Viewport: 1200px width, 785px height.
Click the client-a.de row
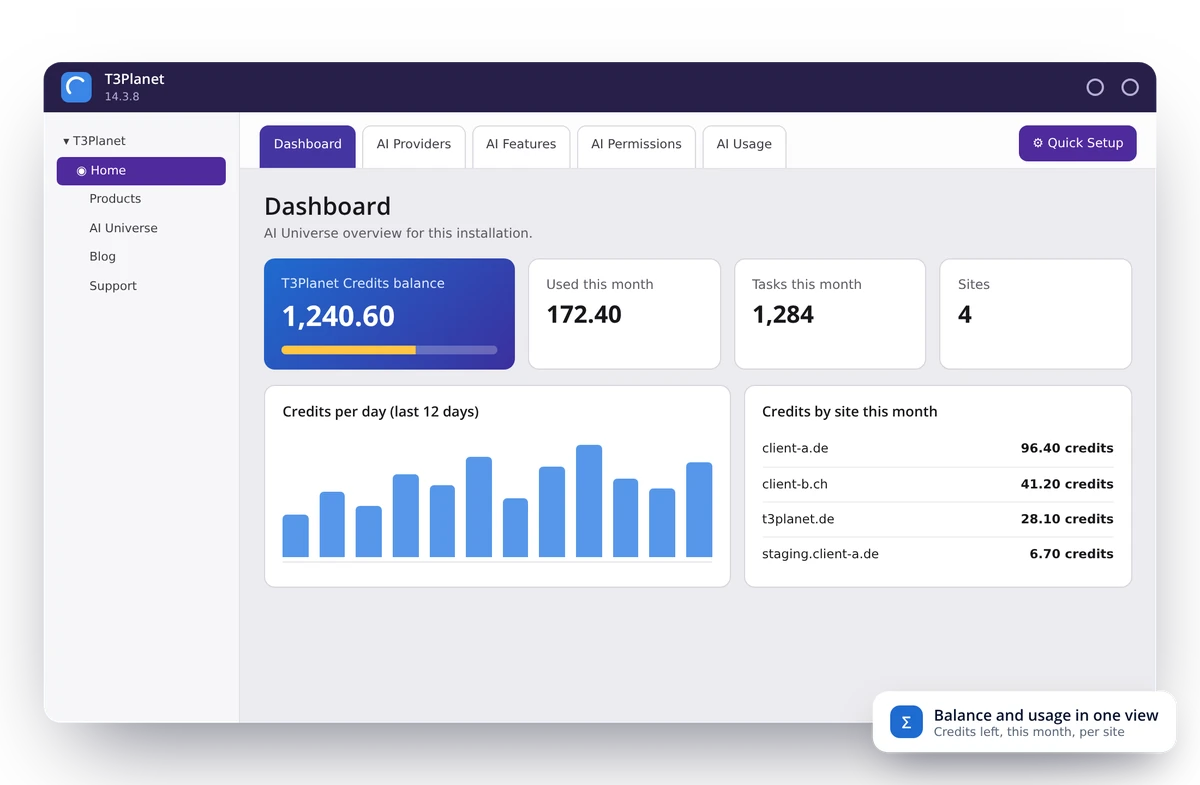click(938, 449)
